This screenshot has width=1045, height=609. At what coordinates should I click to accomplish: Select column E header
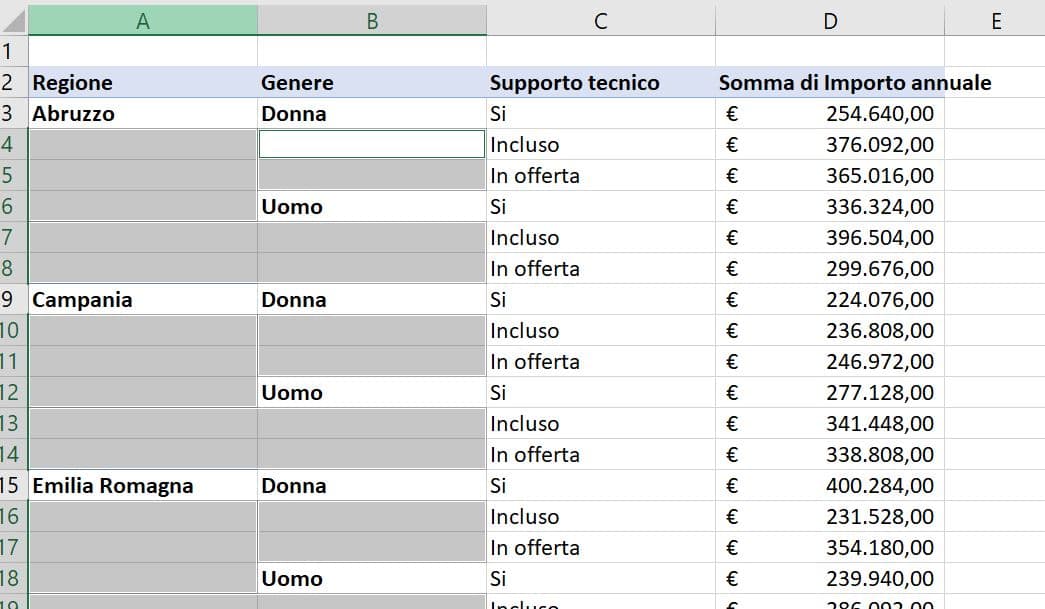pos(995,20)
